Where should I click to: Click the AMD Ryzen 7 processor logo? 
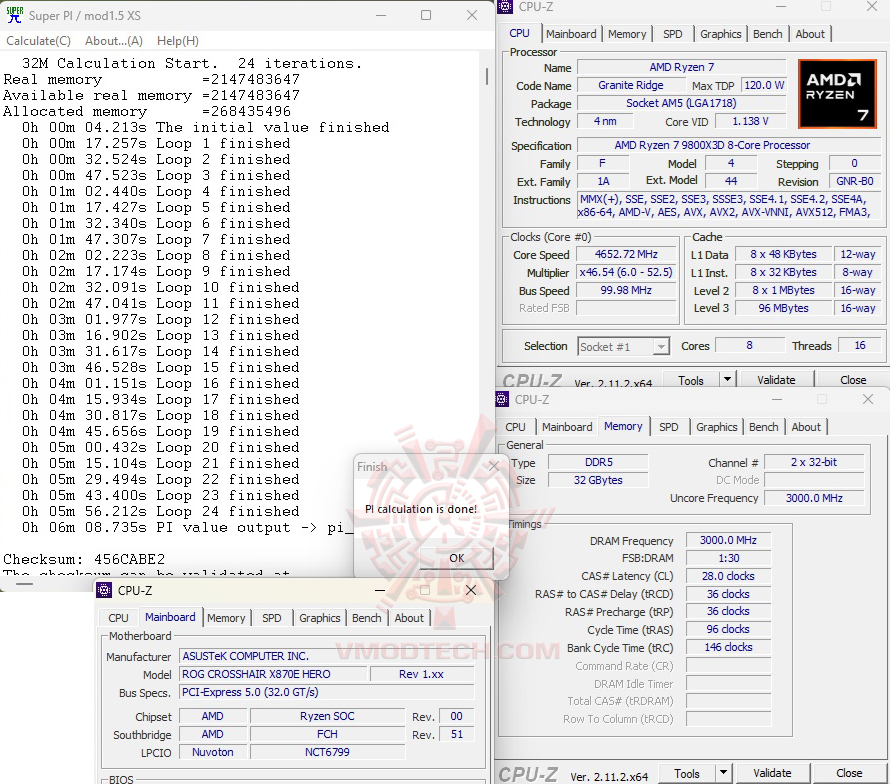pos(837,94)
